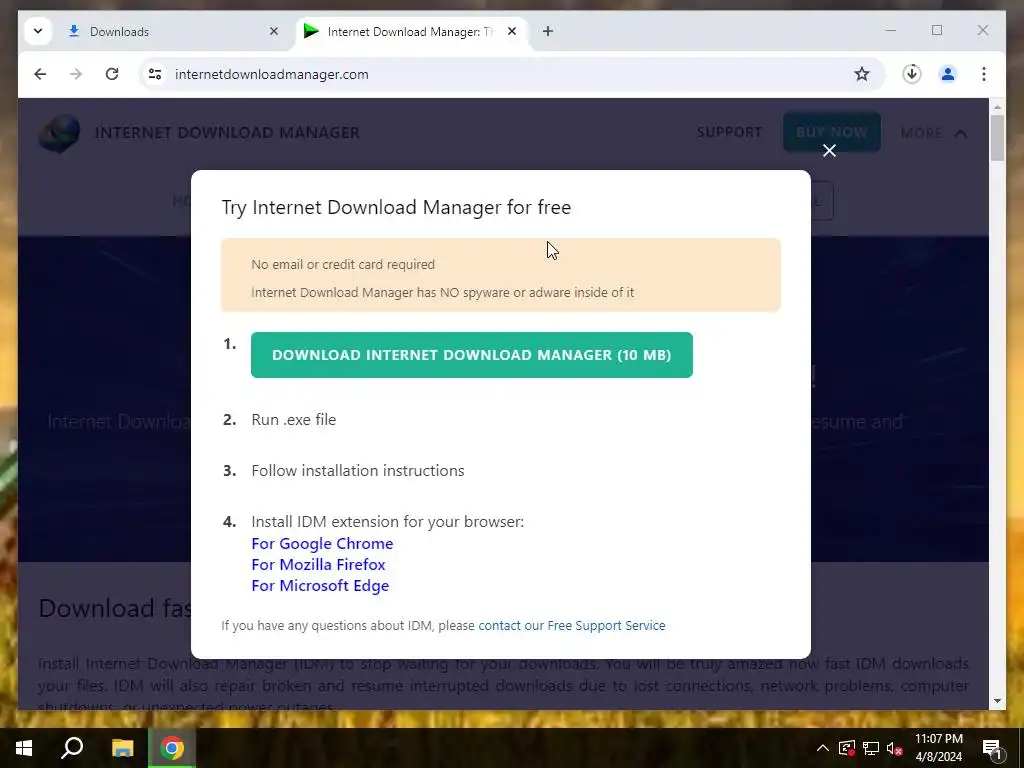
Task: Click the BUY NOW button
Action: (x=831, y=132)
